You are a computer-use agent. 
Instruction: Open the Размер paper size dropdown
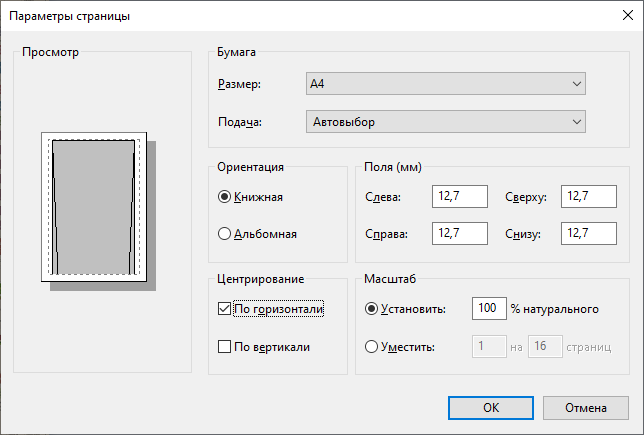coord(446,84)
